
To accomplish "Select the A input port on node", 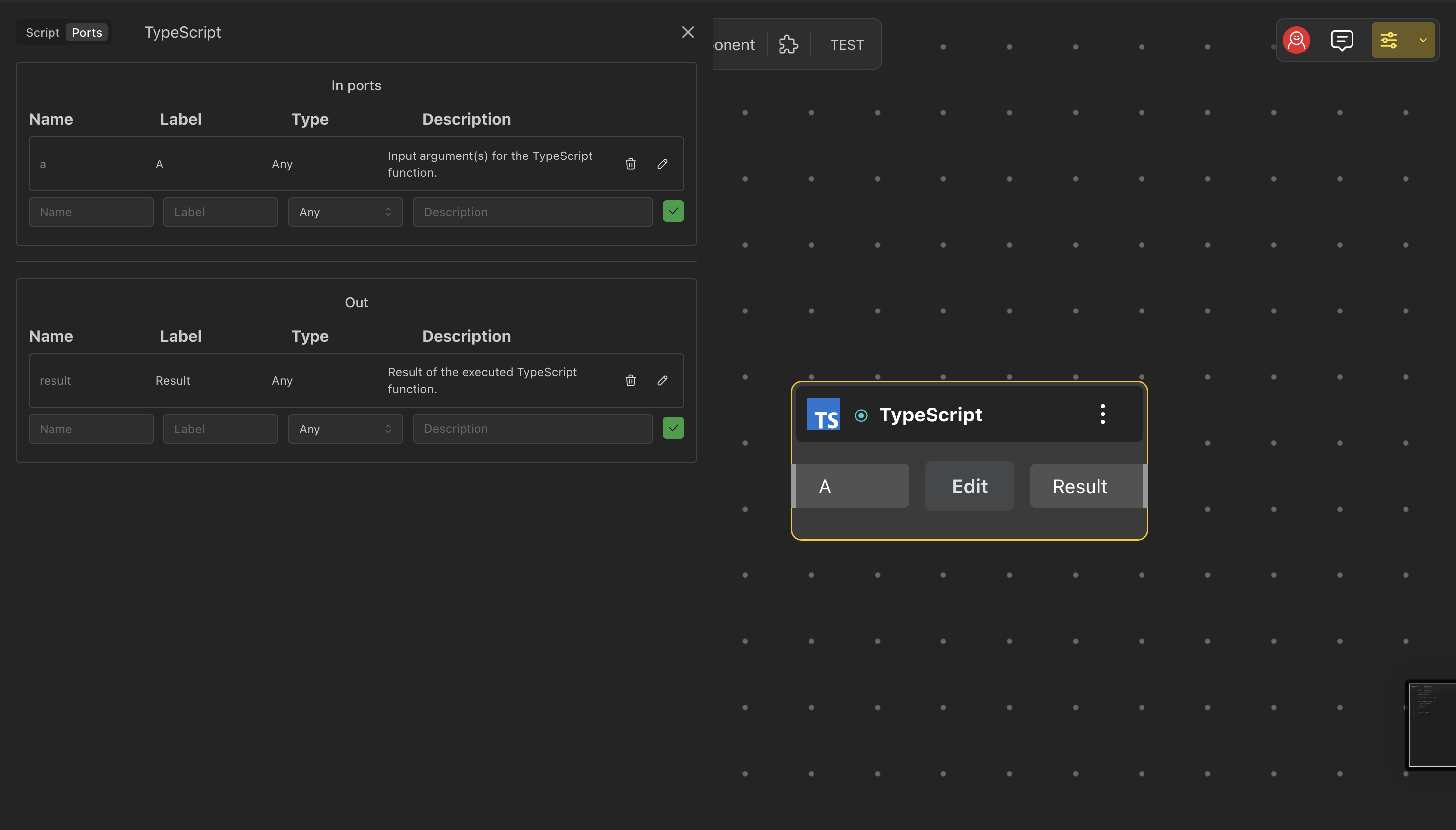I will tap(850, 486).
